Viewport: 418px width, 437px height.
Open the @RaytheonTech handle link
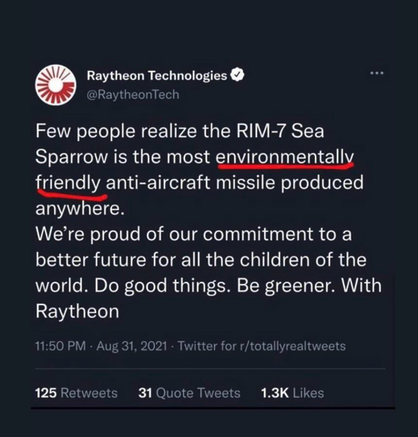tap(133, 95)
